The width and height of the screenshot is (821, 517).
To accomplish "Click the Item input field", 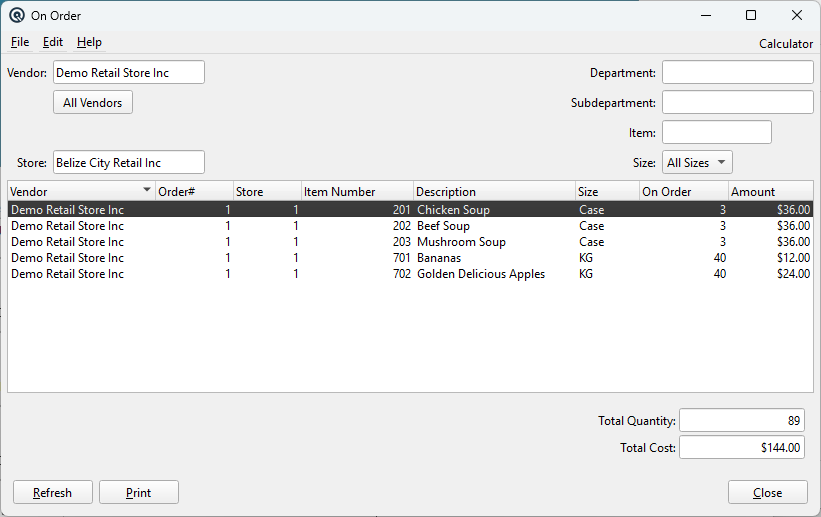I will coord(717,133).
